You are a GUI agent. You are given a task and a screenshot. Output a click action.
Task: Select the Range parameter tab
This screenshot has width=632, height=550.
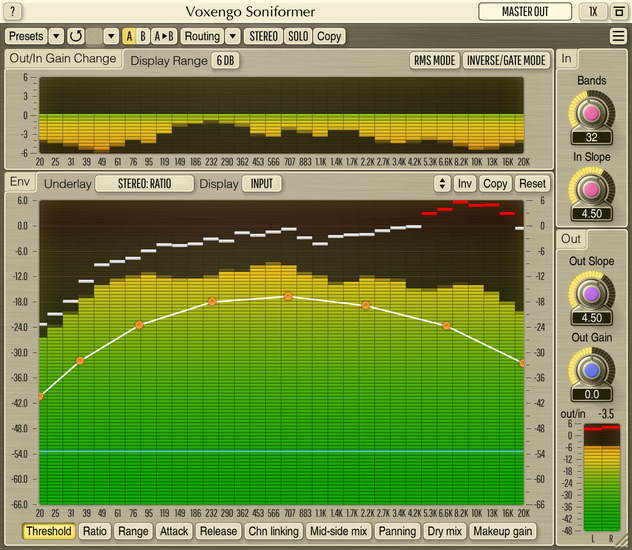click(x=133, y=531)
